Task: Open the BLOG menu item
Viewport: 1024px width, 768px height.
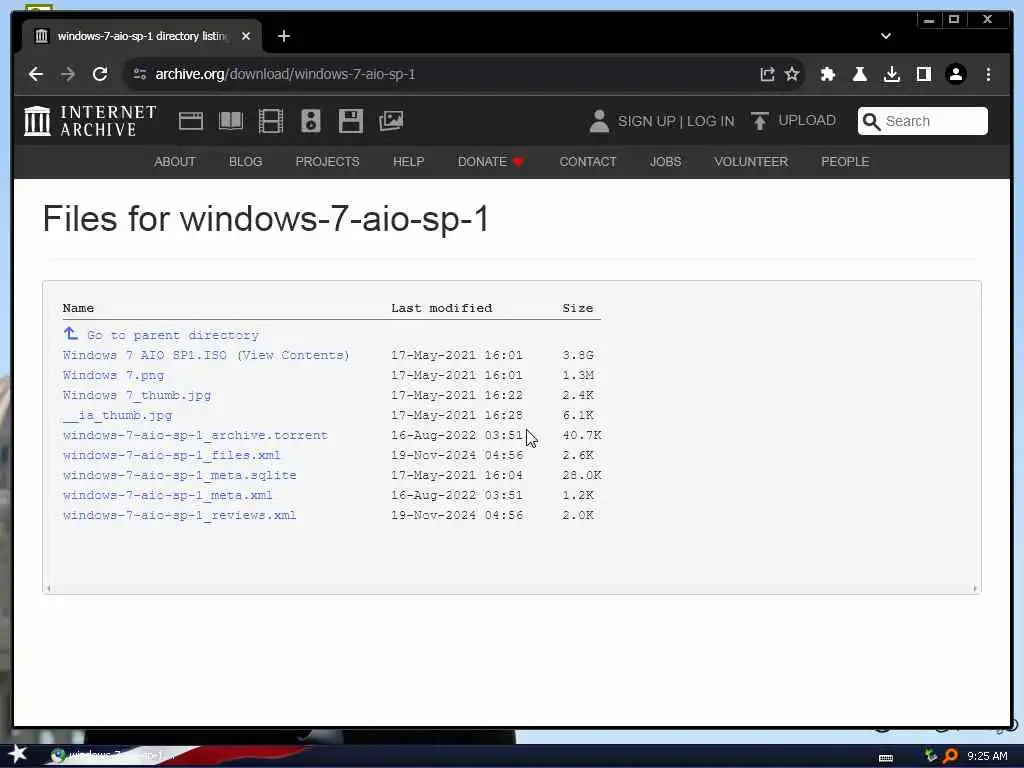Action: (x=246, y=161)
